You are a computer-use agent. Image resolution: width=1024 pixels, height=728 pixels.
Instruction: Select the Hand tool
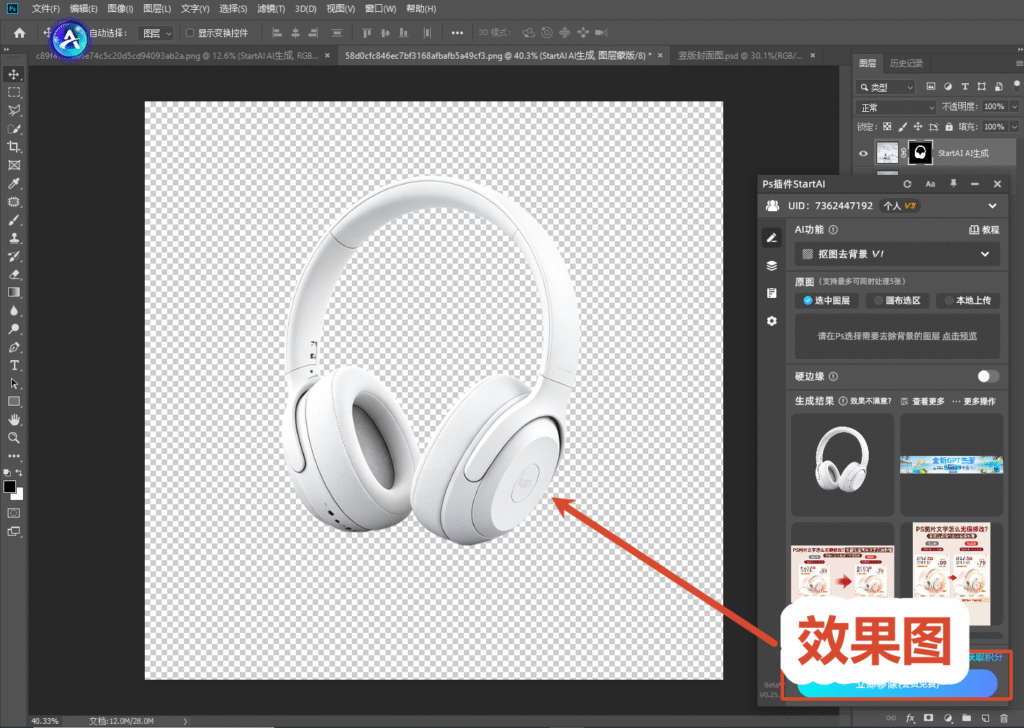(x=14, y=420)
